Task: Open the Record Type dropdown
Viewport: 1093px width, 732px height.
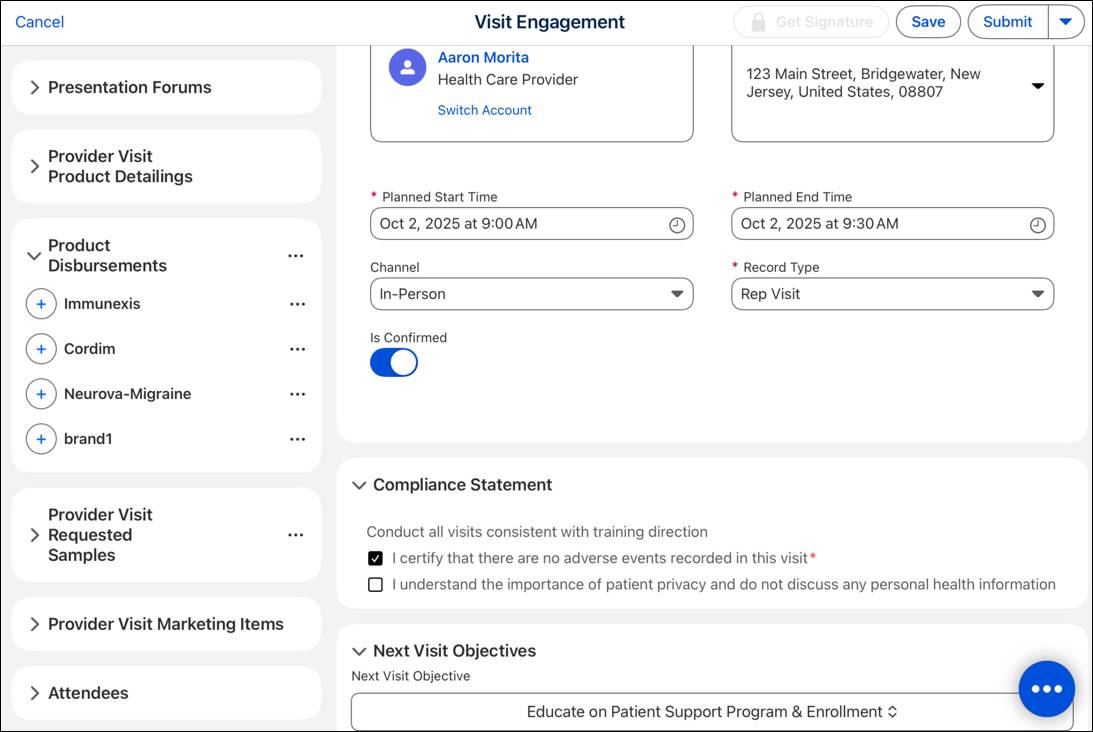Action: (x=892, y=294)
